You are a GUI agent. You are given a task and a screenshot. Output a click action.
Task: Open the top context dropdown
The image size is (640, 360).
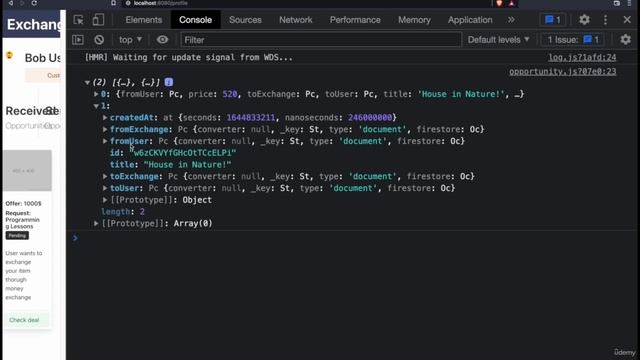(130, 40)
